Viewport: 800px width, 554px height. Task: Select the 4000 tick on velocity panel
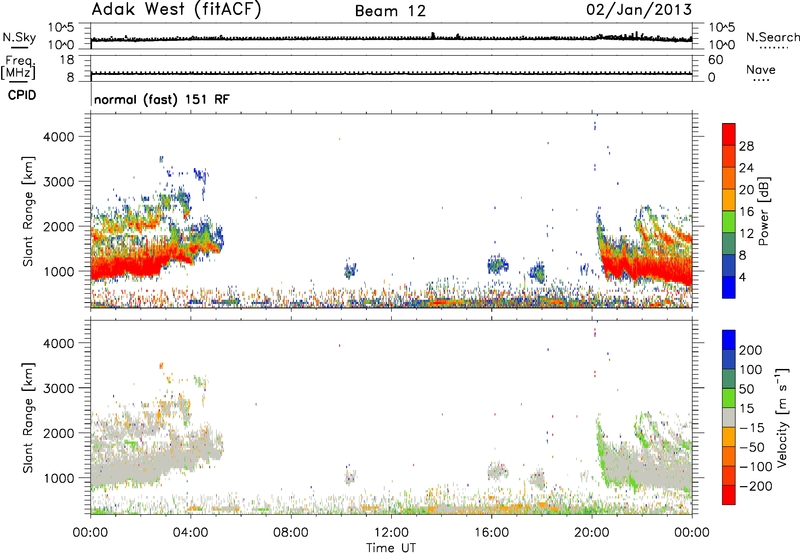pyautogui.click(x=59, y=343)
